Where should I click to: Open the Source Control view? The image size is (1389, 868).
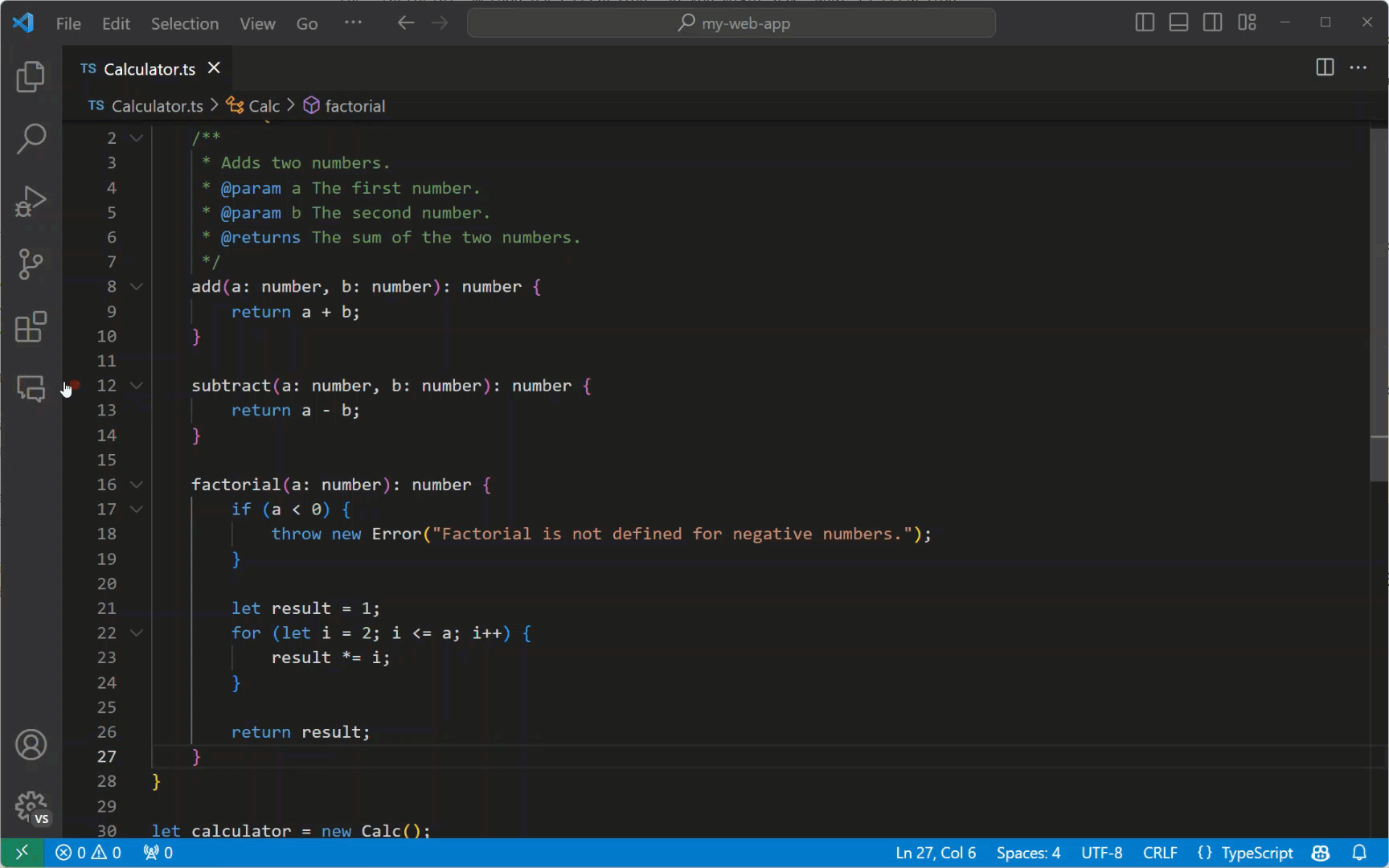click(x=31, y=264)
